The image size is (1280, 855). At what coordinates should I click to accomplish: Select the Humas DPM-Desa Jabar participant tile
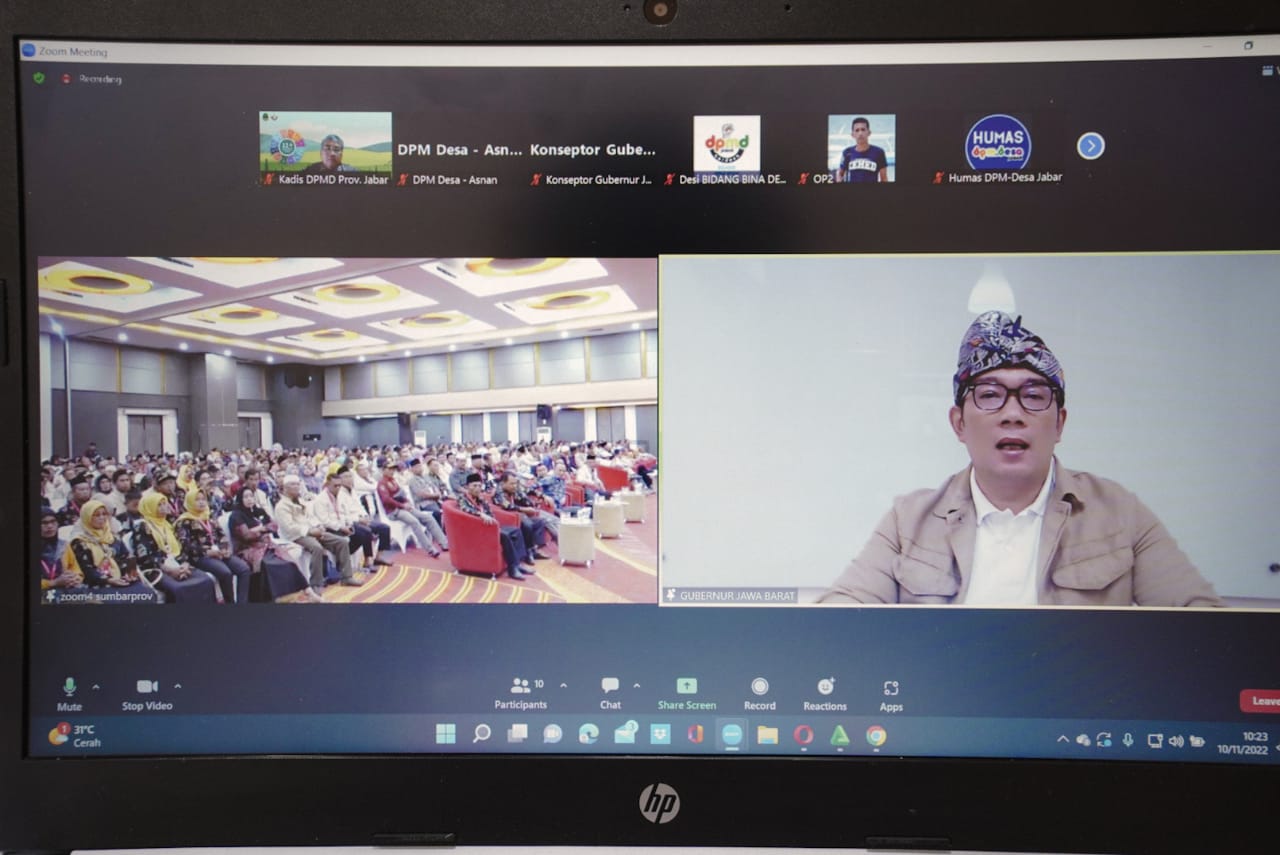point(998,150)
